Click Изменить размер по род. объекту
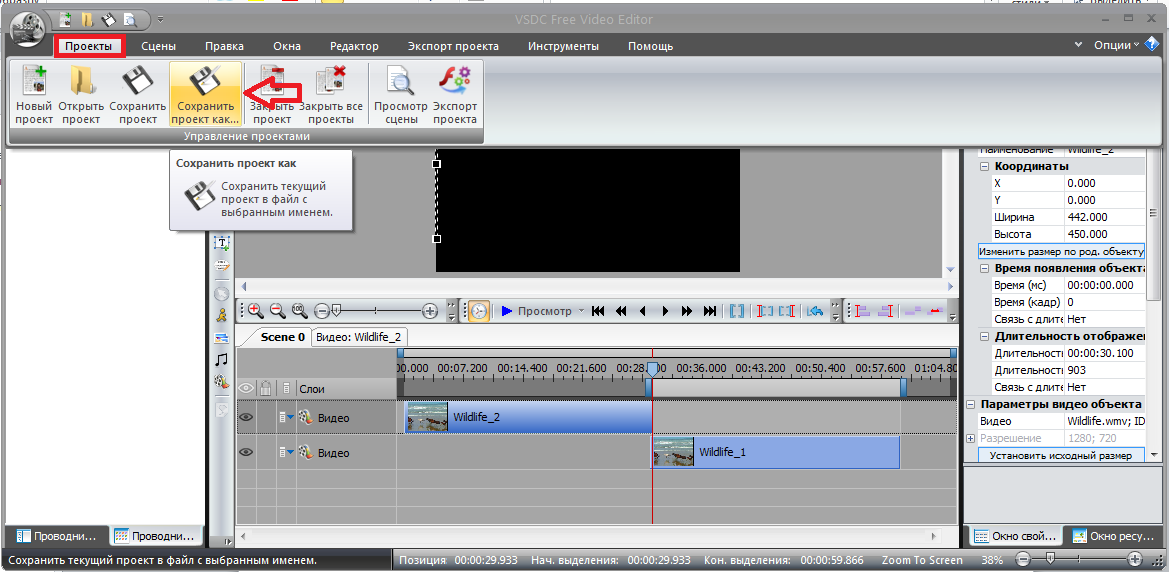This screenshot has width=1169, height=572. [1060, 251]
